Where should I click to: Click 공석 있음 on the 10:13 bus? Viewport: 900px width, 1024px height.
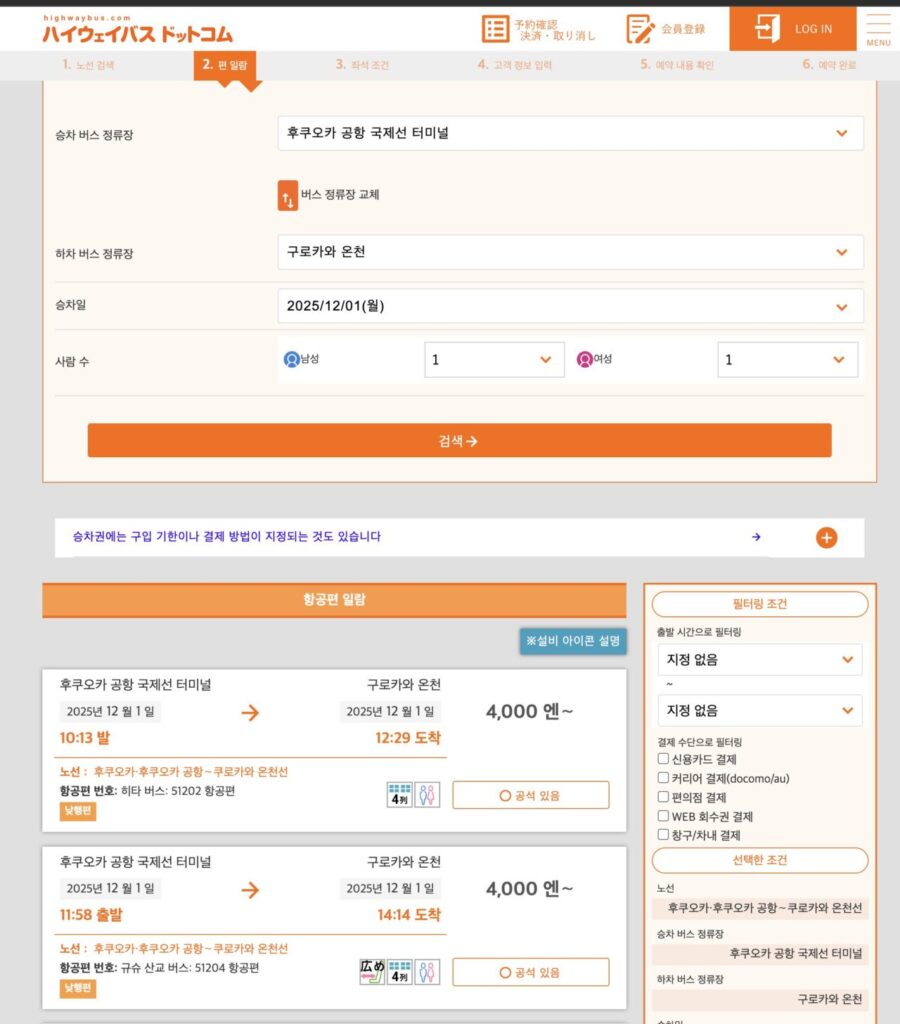point(532,793)
